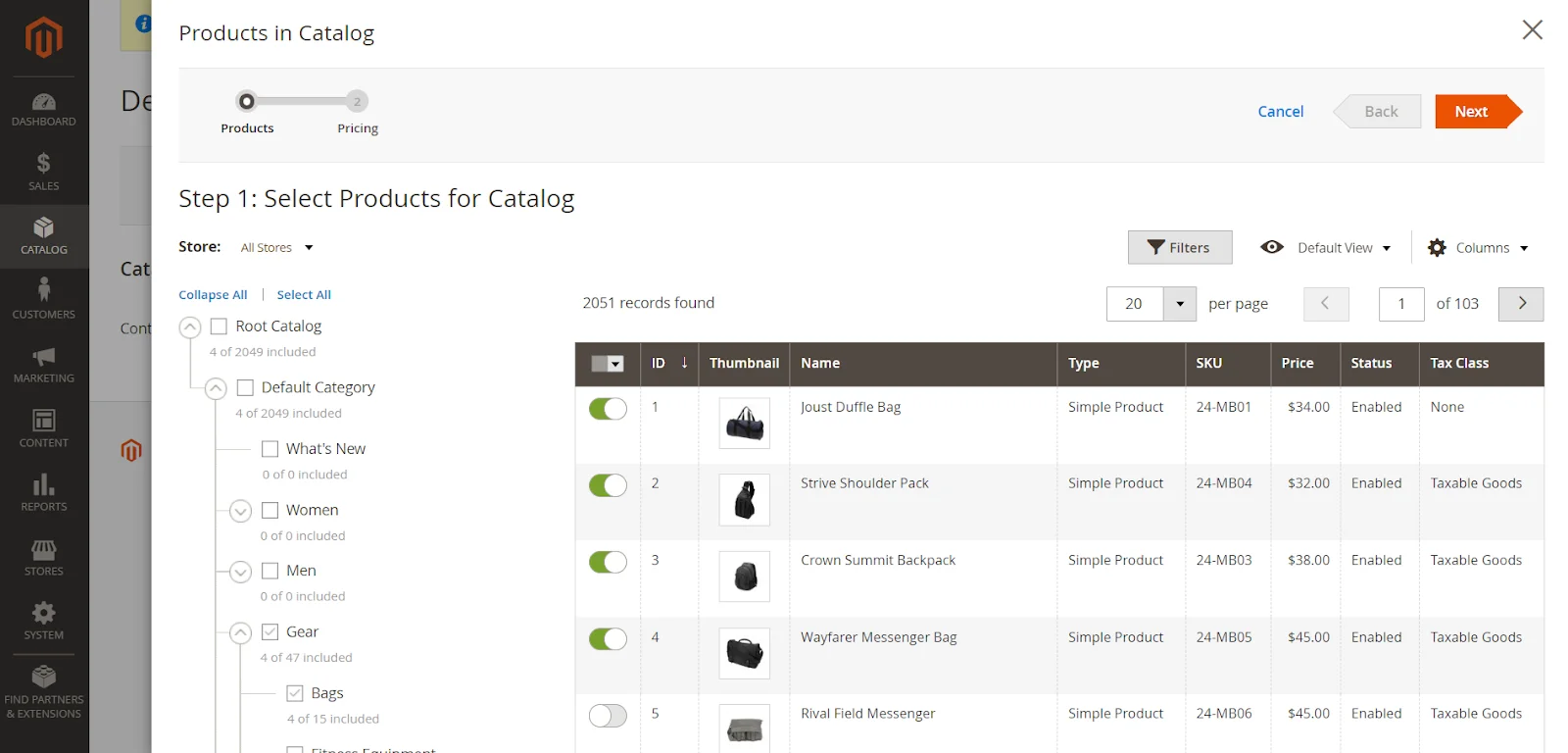1568x753 pixels.
Task: Open the Default View dropdown
Action: 1344,248
